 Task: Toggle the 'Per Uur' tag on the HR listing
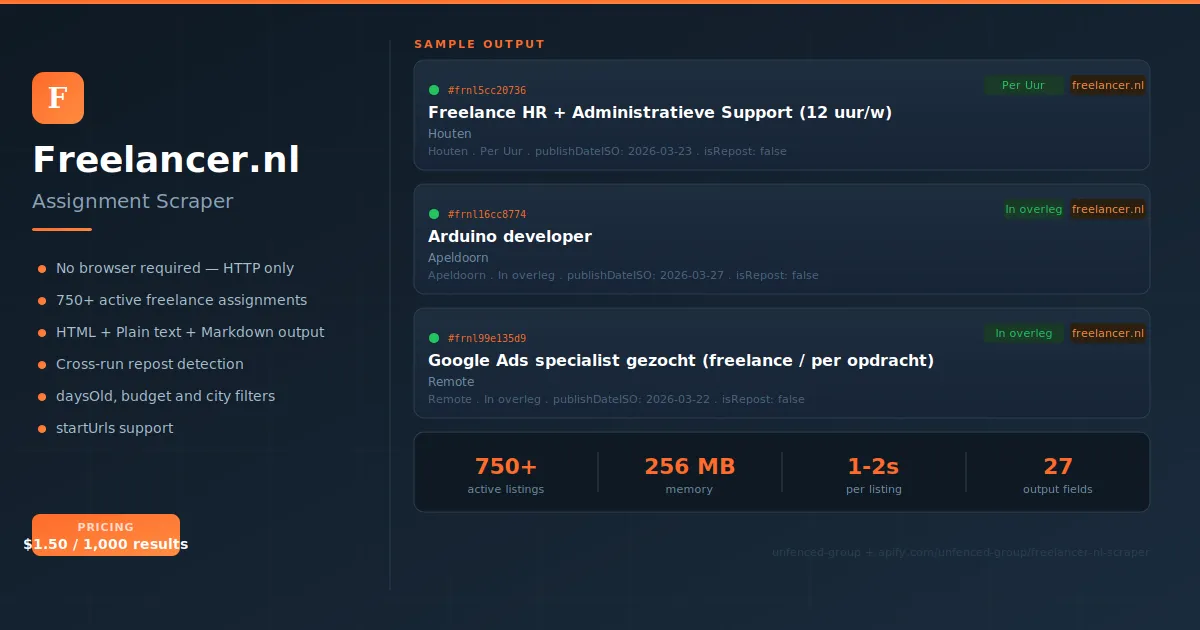(1023, 85)
